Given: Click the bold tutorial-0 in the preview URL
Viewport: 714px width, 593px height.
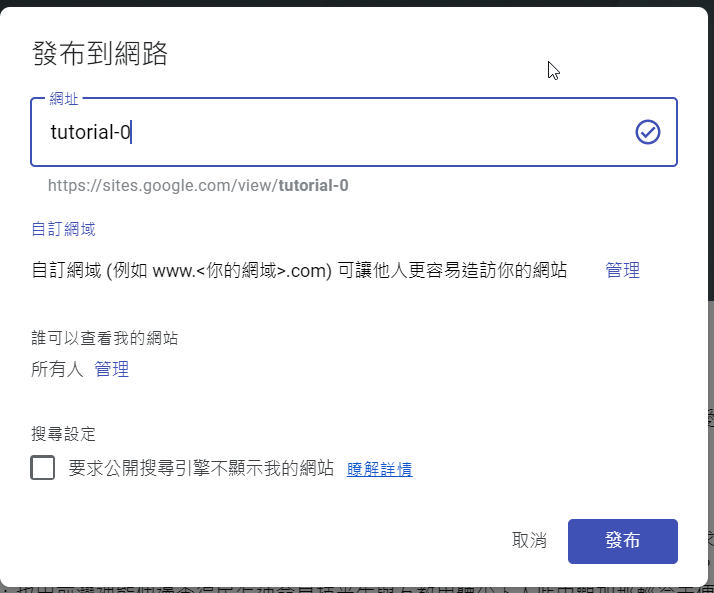Looking at the screenshot, I should (x=313, y=185).
